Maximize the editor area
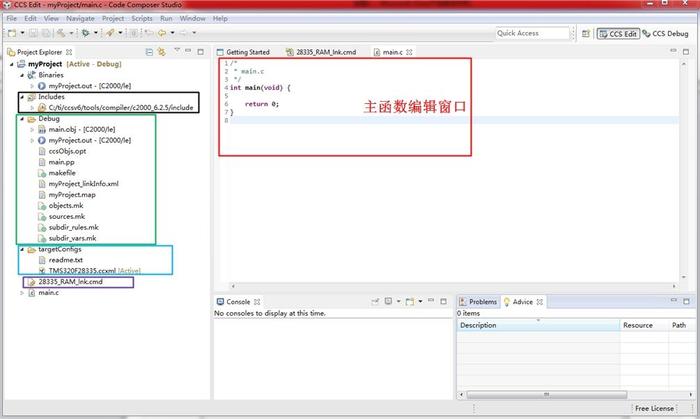Screen dimensions: 700x419 686,51
